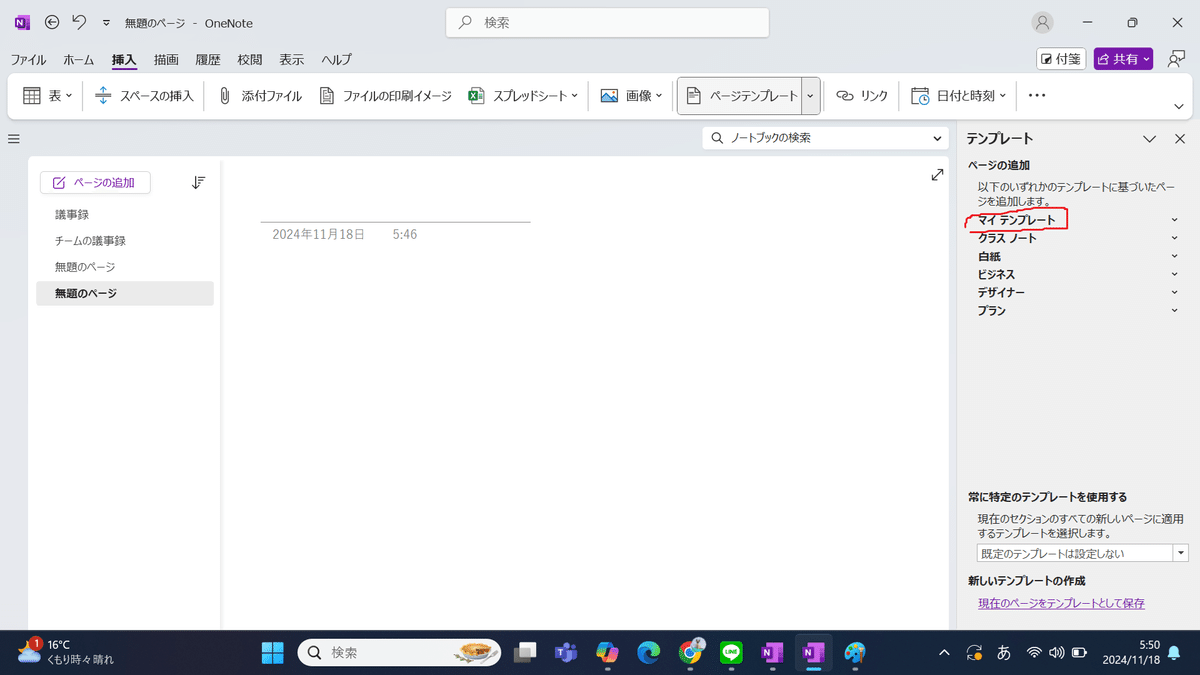
Task: Open the feedback person icon at top right
Action: click(1176, 59)
